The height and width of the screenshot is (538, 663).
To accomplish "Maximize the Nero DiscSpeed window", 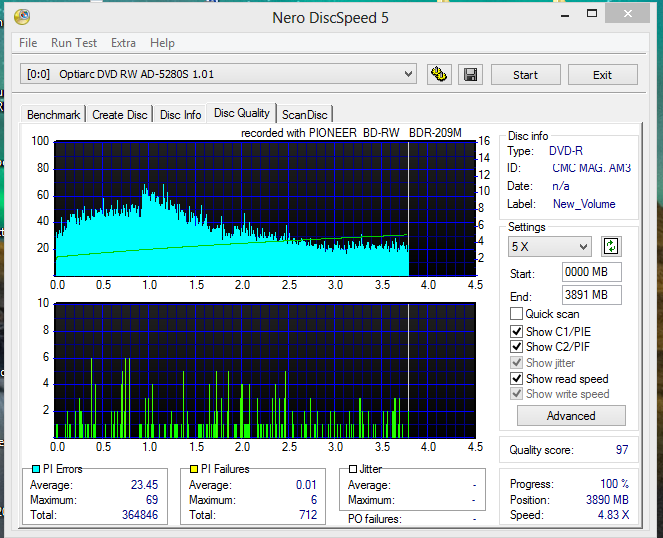I will pyautogui.click(x=592, y=14).
